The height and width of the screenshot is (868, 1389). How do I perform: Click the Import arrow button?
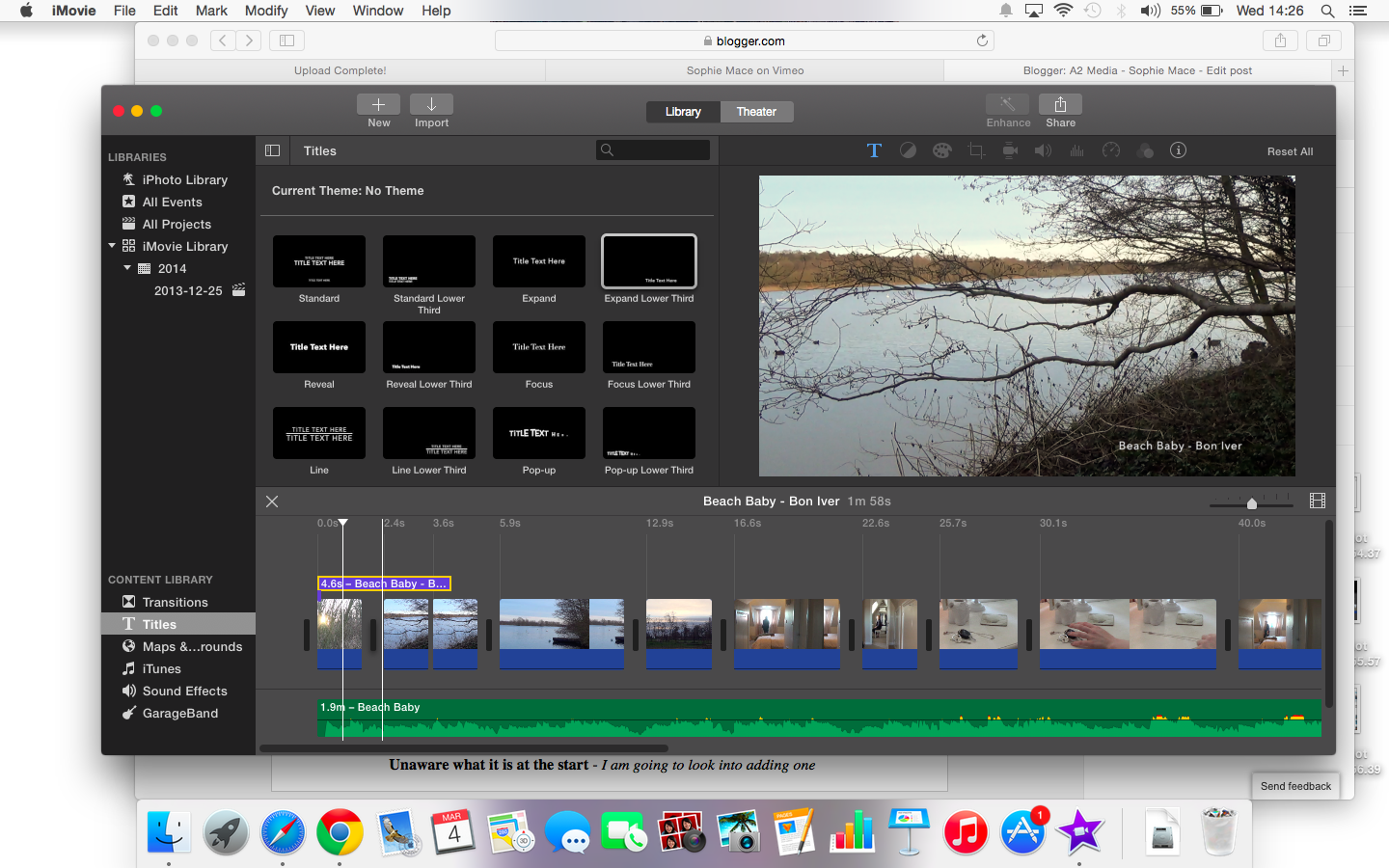[431, 104]
